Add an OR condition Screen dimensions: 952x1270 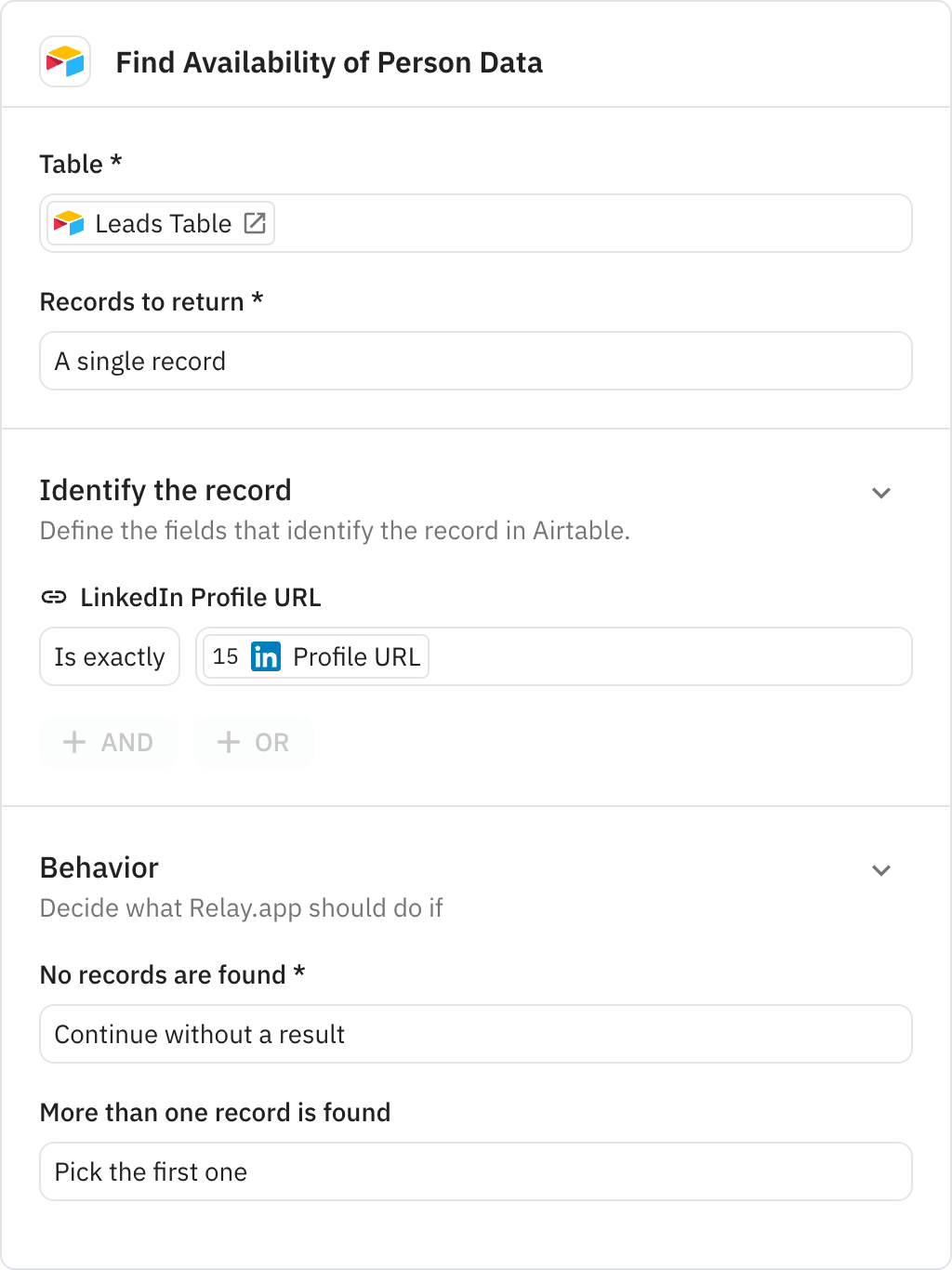click(253, 742)
